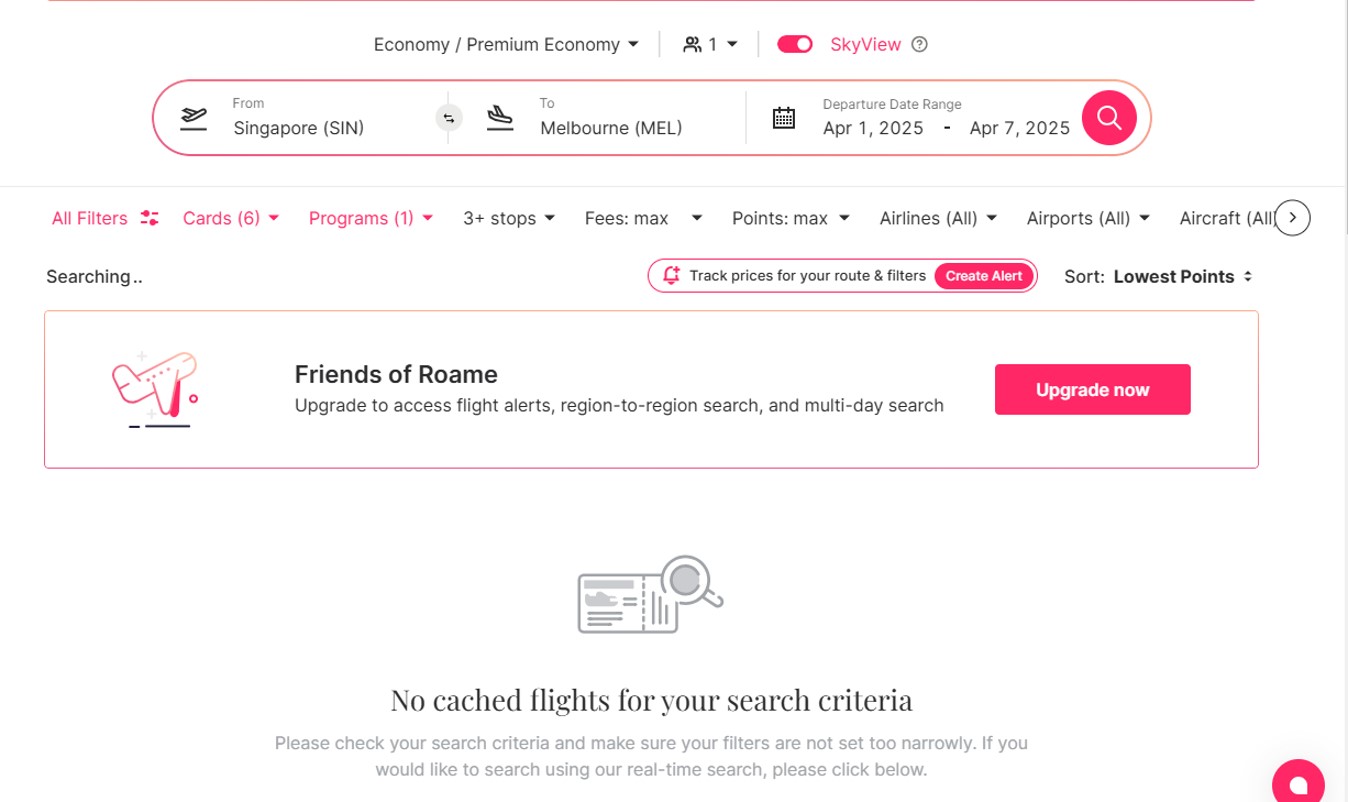Toggle the SkyView switch off
1348x802 pixels.
point(795,44)
